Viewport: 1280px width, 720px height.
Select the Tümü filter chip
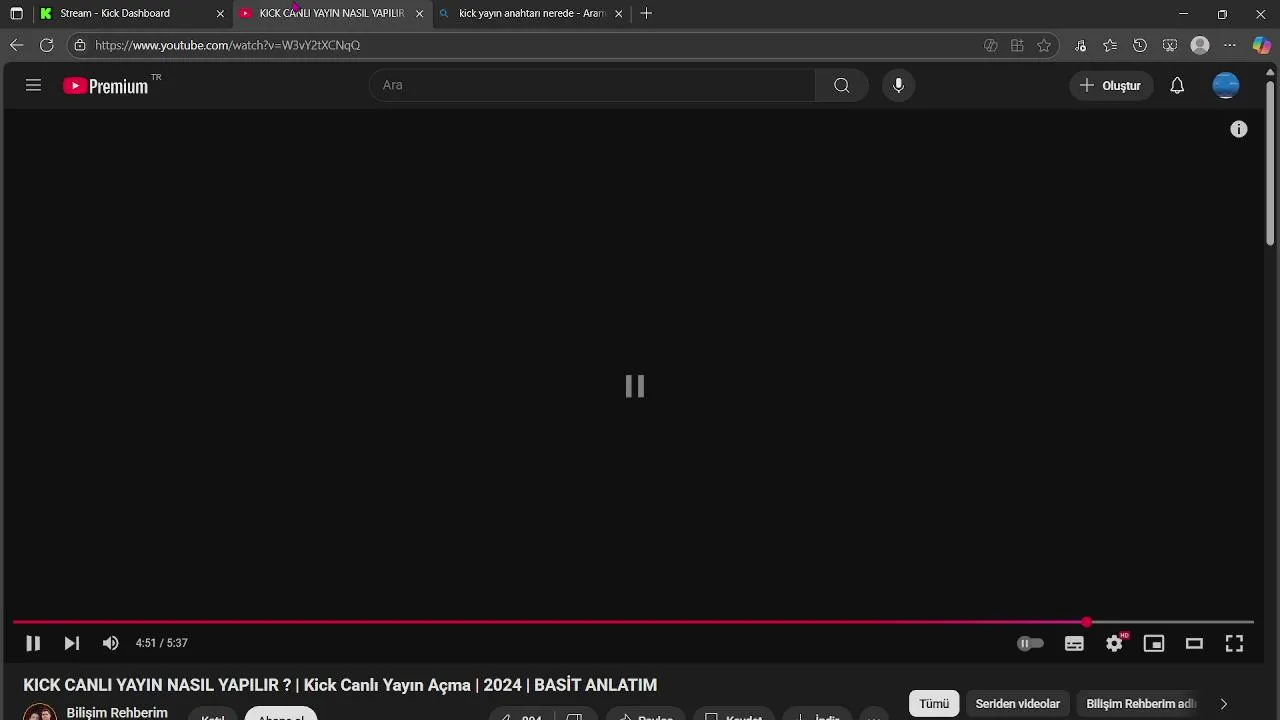click(x=934, y=704)
